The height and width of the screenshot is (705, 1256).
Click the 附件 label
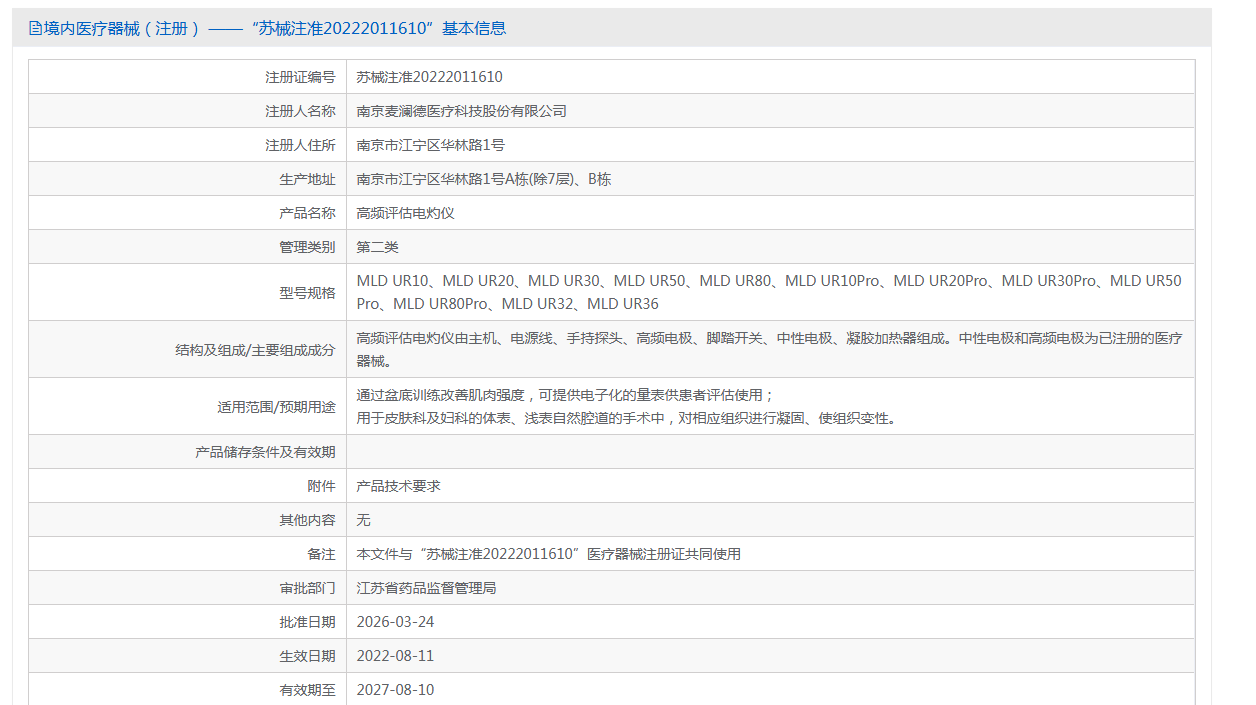click(321, 486)
